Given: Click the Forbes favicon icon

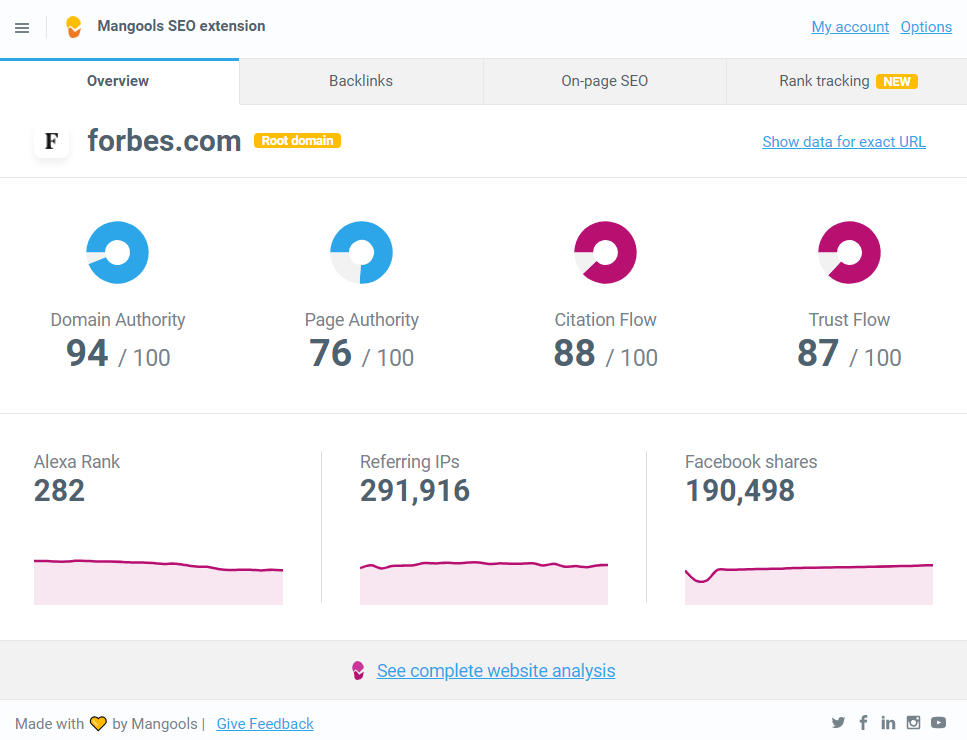Looking at the screenshot, I should pos(51,141).
